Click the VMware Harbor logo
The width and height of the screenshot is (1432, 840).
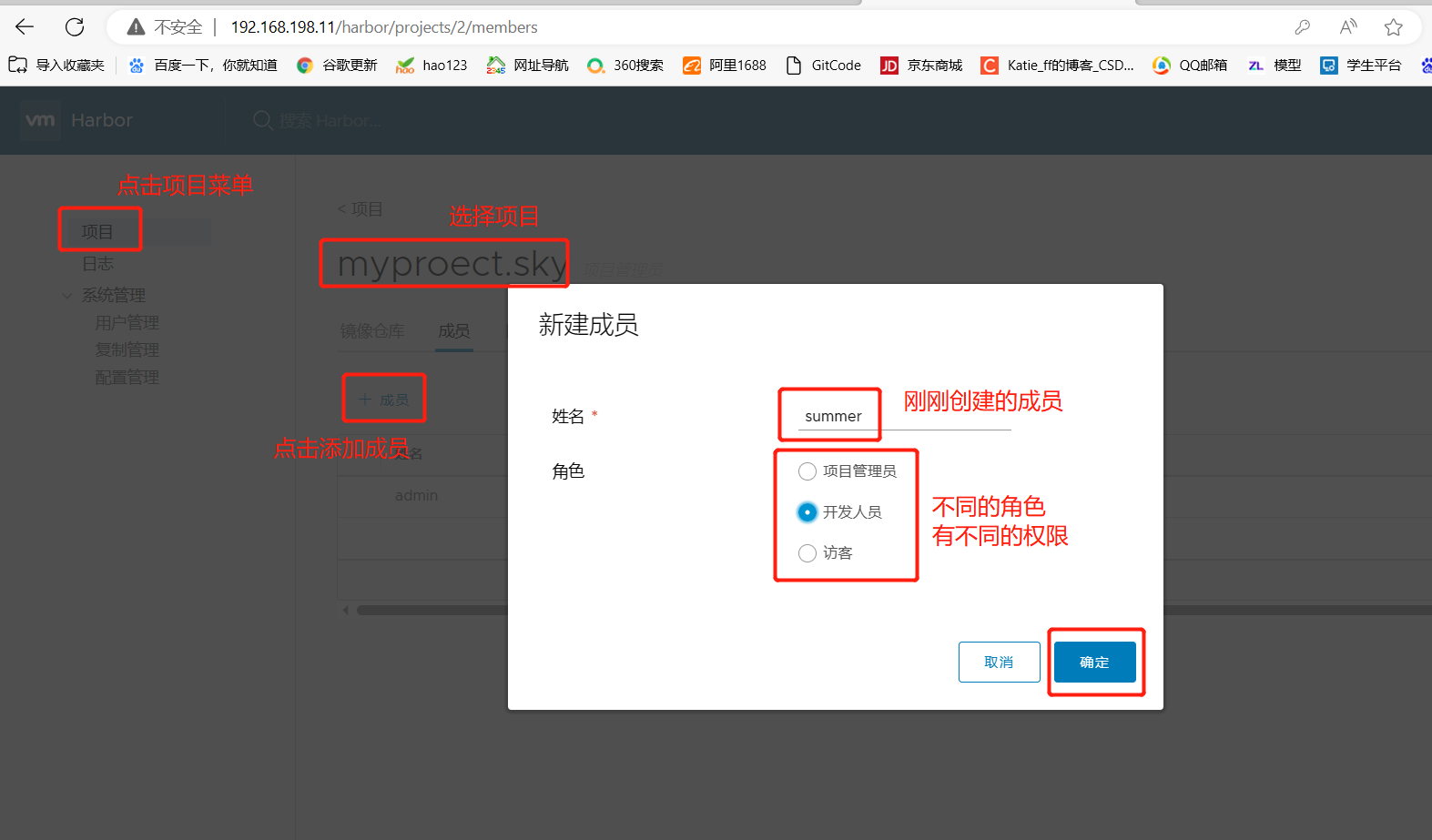tap(40, 120)
